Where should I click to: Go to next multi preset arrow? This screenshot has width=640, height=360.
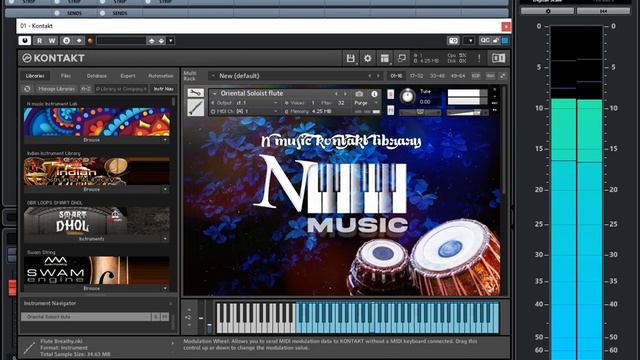378,76
